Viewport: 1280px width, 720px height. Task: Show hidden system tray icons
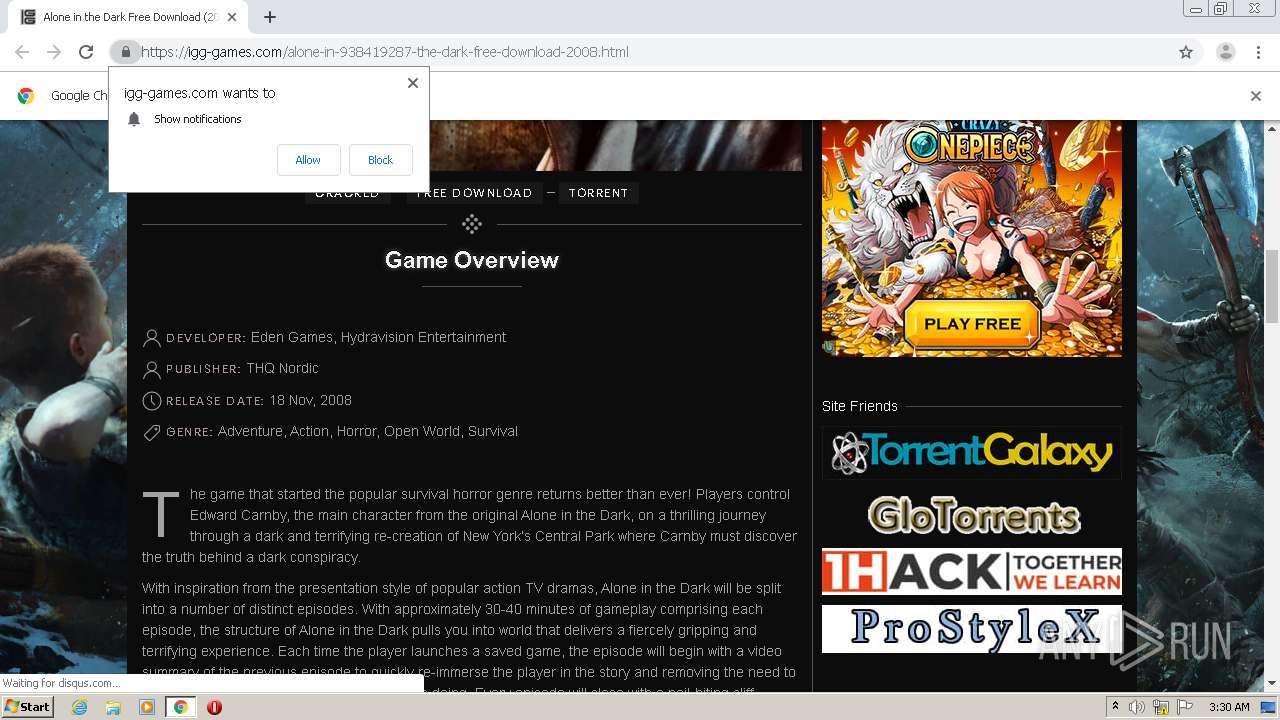[1115, 707]
